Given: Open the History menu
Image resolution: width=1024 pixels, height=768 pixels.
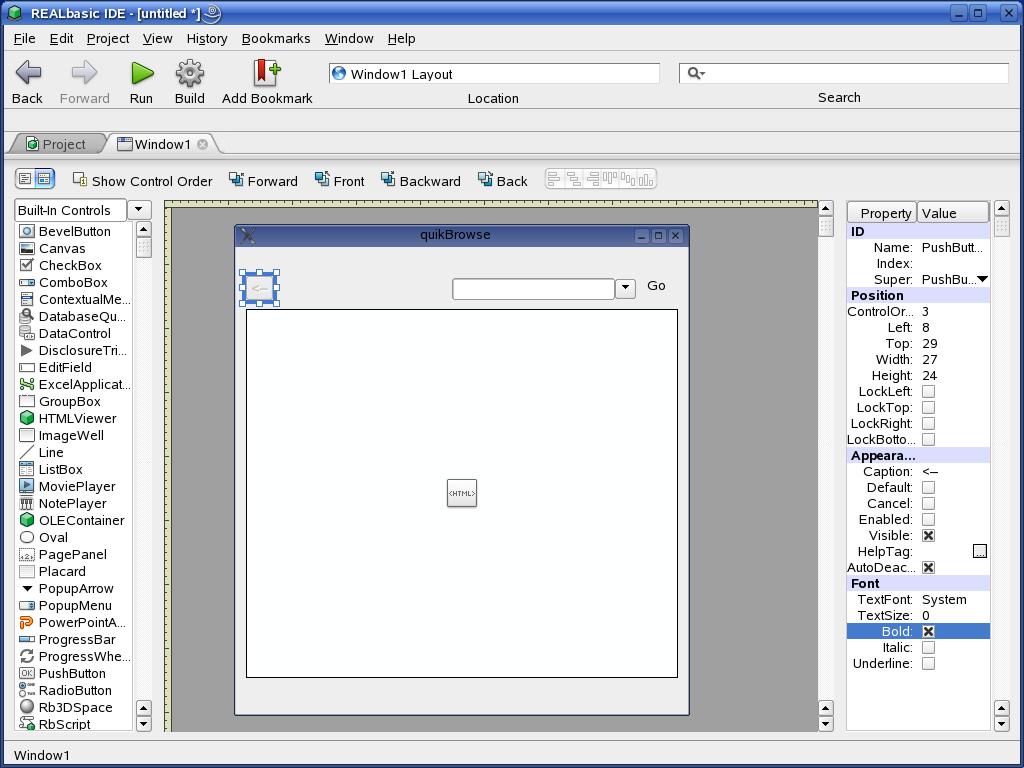Looking at the screenshot, I should pos(207,39).
